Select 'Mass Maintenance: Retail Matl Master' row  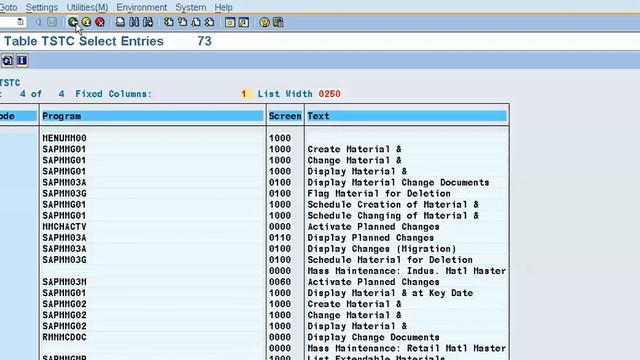pos(407,349)
